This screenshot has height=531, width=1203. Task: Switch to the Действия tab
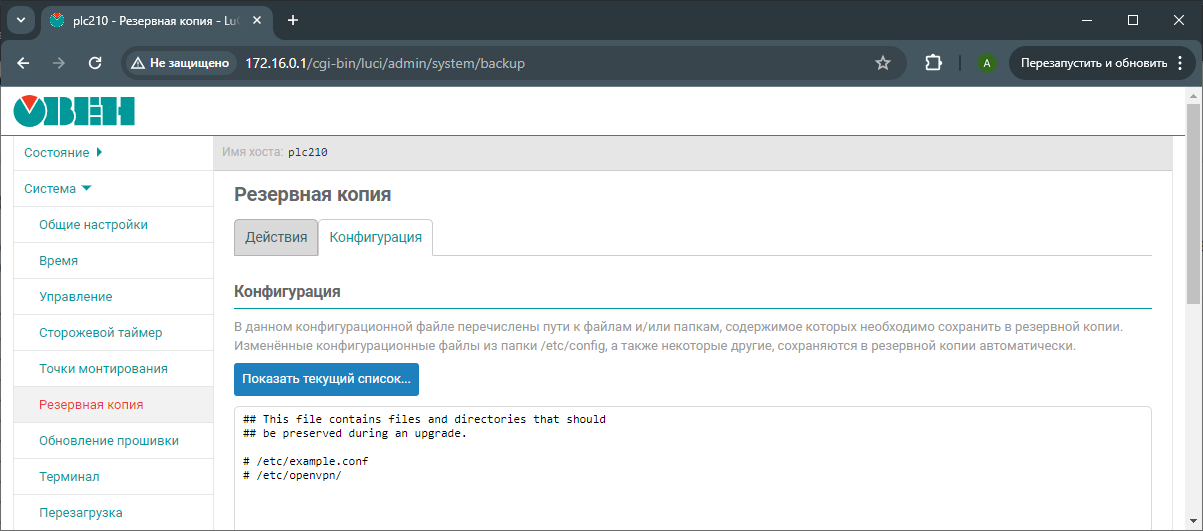276,238
